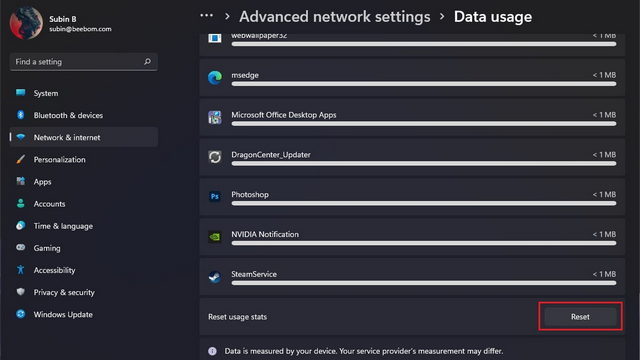Click the '< 1 MB' value for msedge
This screenshot has width=640, height=360.
(604, 75)
